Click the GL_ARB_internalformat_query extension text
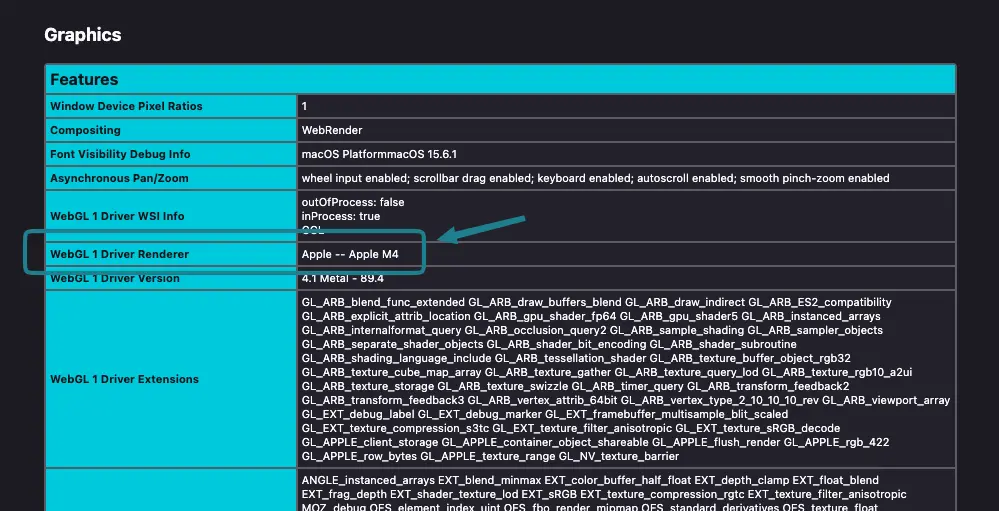 (382, 330)
